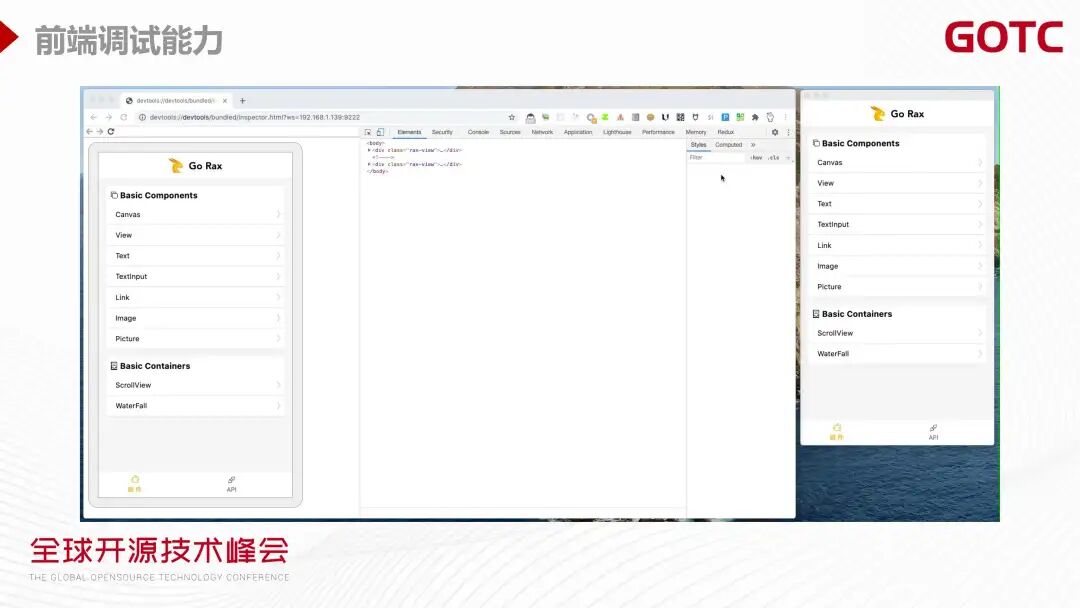Click the browser back arrow
The height and width of the screenshot is (608, 1080).
click(x=94, y=117)
